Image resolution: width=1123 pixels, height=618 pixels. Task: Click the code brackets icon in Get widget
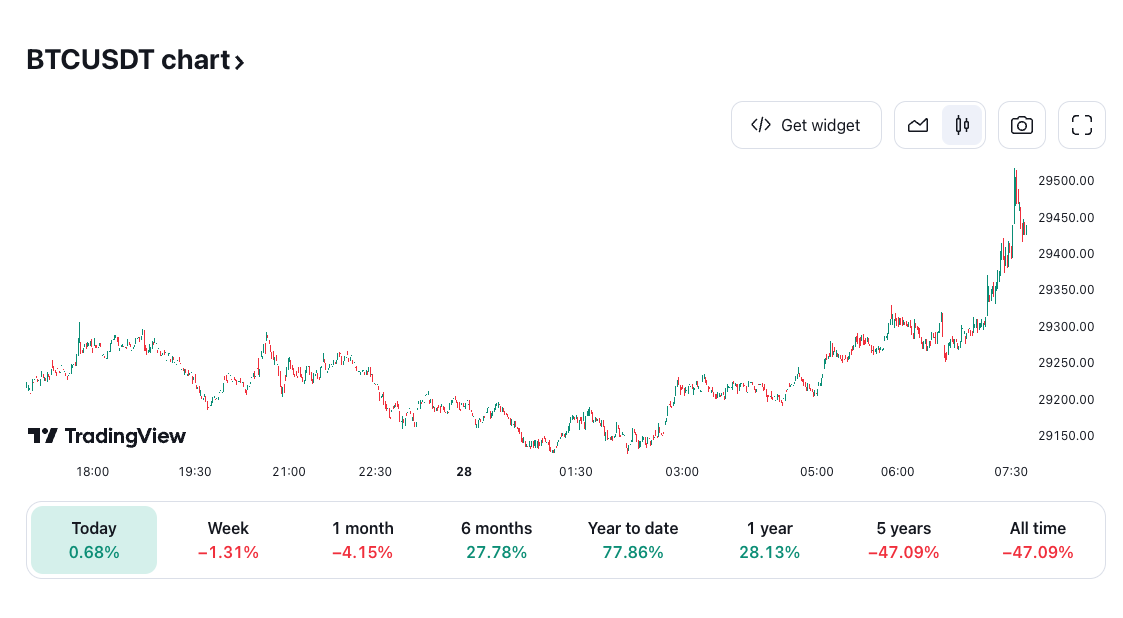click(761, 125)
